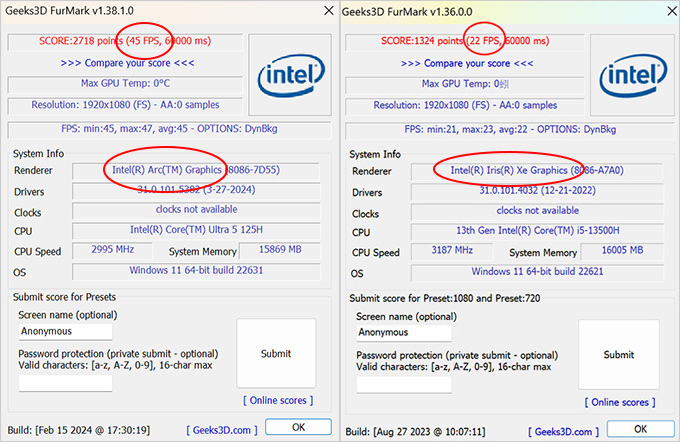This screenshot has height=442, width=680.
Task: Click 'Build: [Feb 15 2024 @ 17:30:19]' text
Action: pyautogui.click(x=78, y=430)
